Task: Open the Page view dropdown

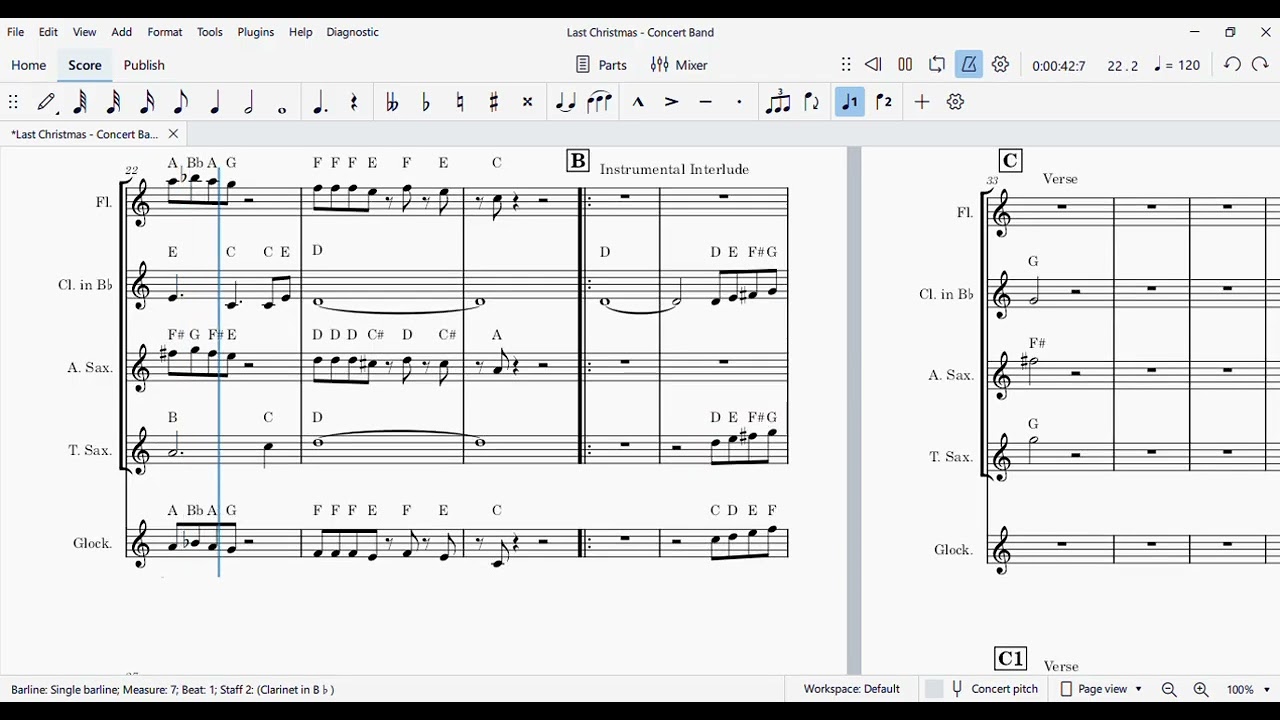Action: [x=1101, y=689]
